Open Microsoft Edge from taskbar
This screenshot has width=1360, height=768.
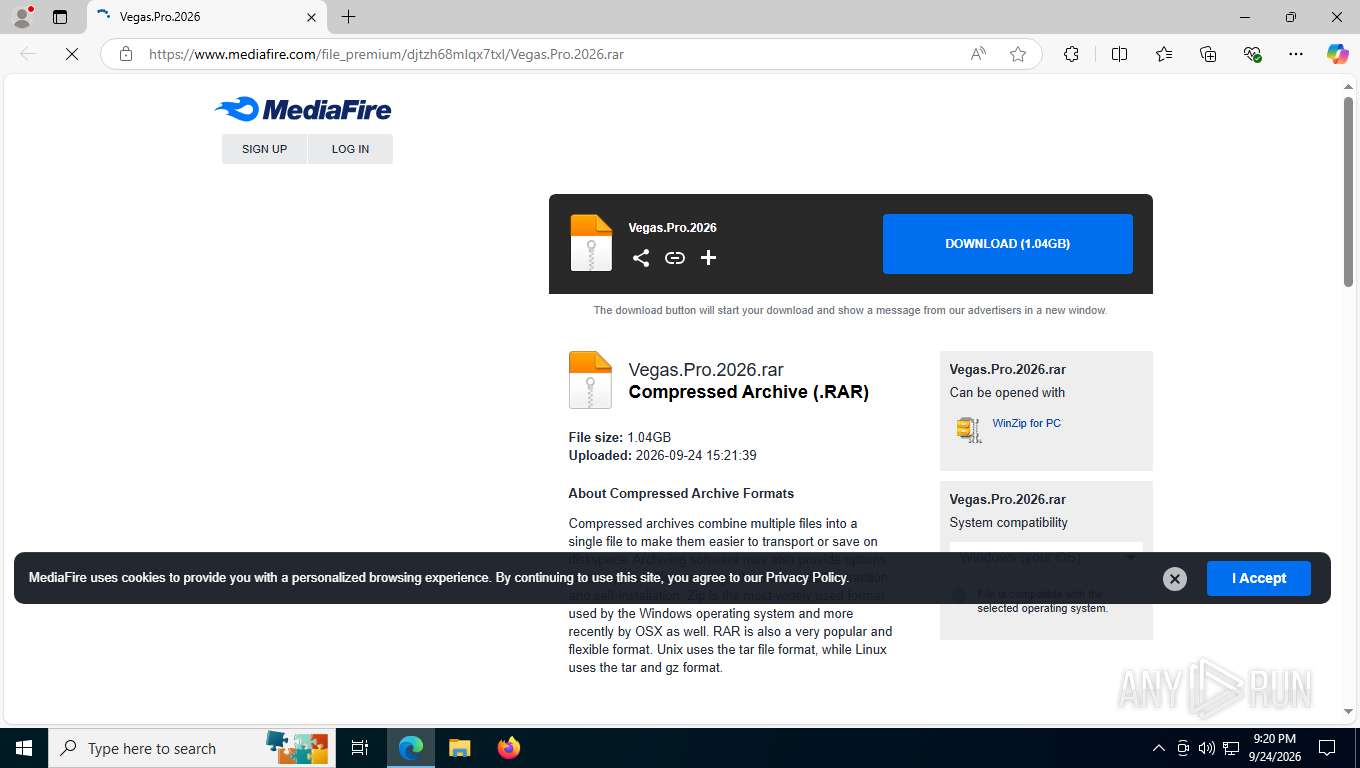(x=411, y=748)
